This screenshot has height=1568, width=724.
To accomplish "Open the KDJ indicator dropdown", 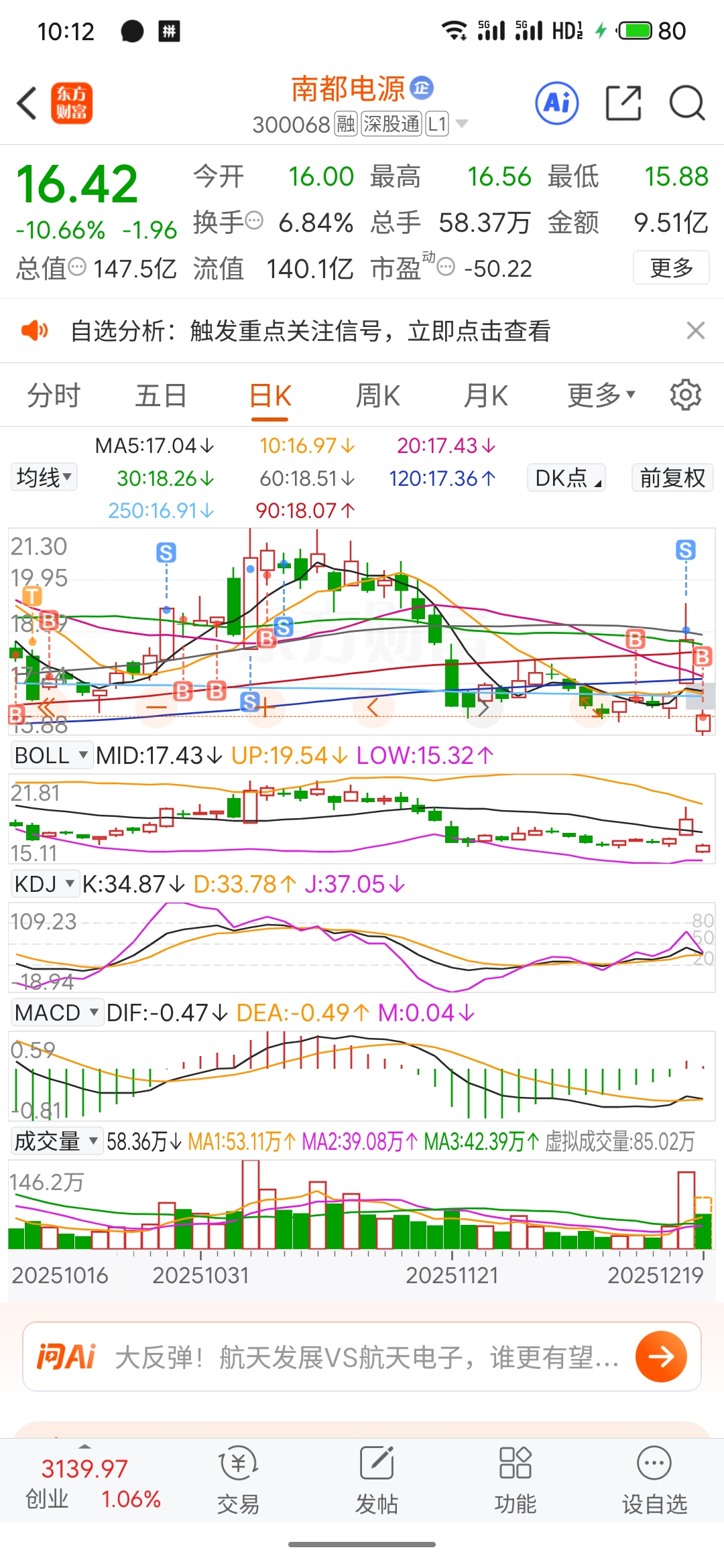I will (45, 884).
